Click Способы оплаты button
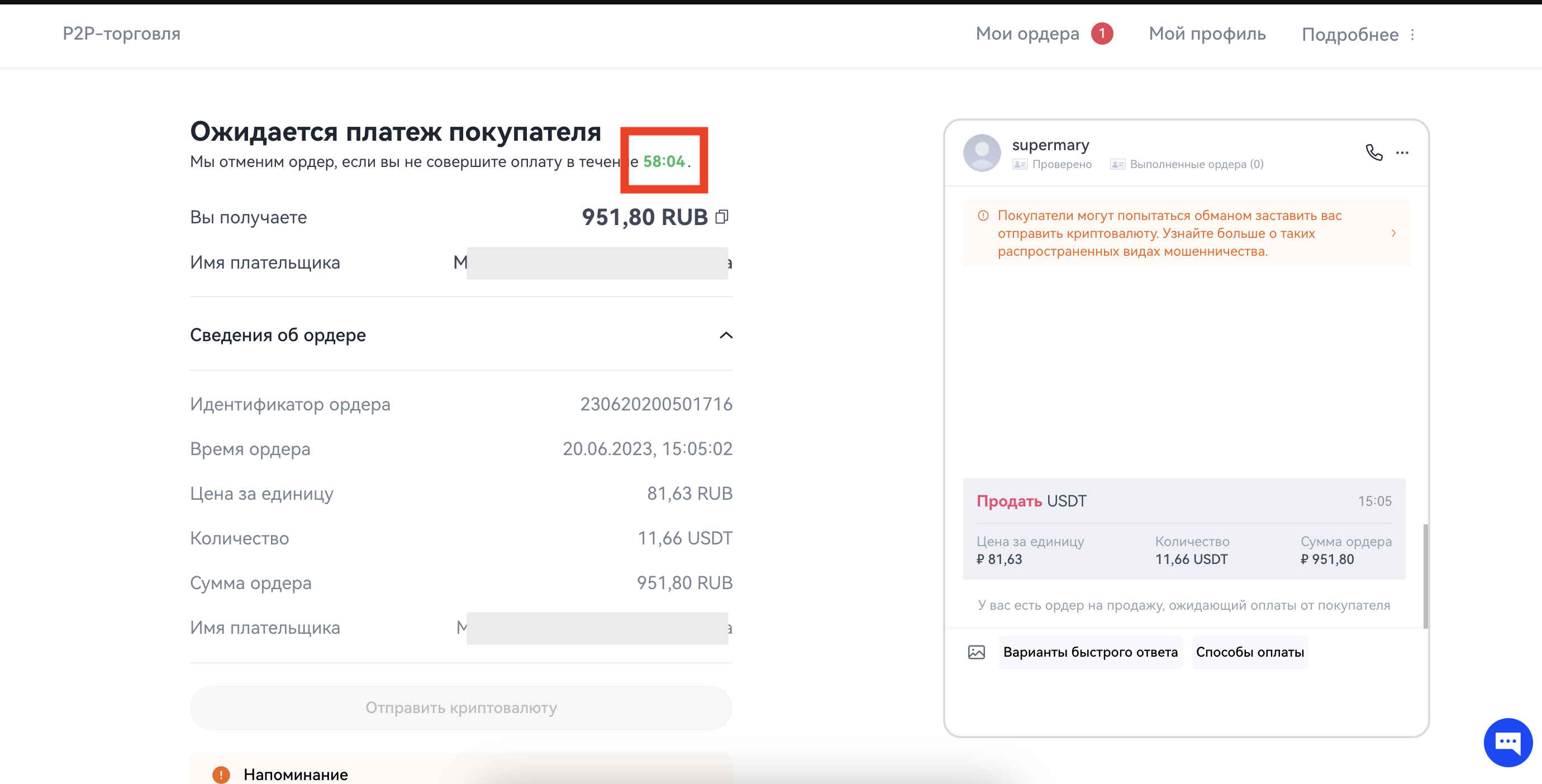 point(1250,652)
